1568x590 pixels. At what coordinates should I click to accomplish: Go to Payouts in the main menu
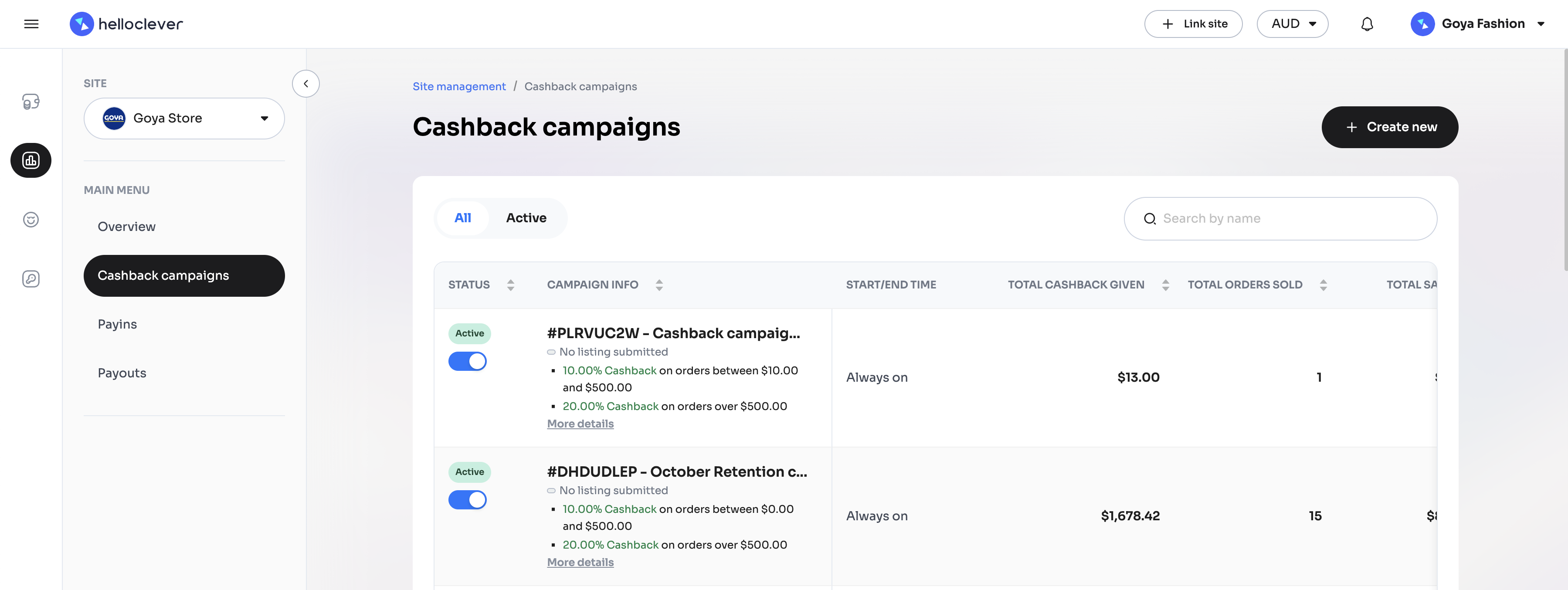coord(122,373)
